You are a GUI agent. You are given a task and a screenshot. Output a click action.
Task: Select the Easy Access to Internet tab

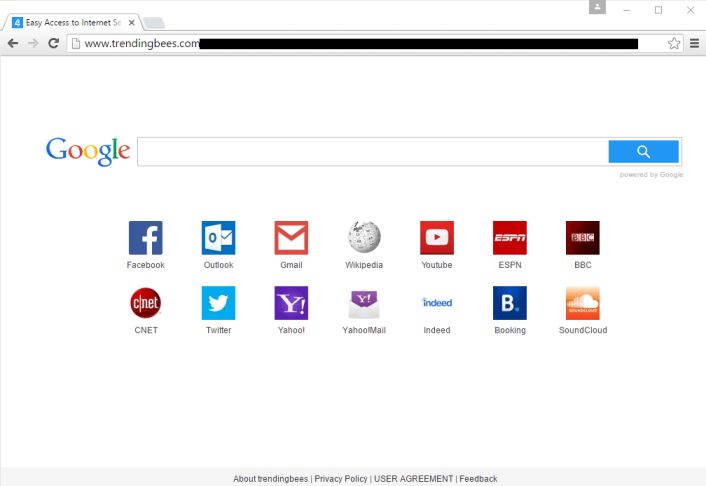(x=73, y=23)
